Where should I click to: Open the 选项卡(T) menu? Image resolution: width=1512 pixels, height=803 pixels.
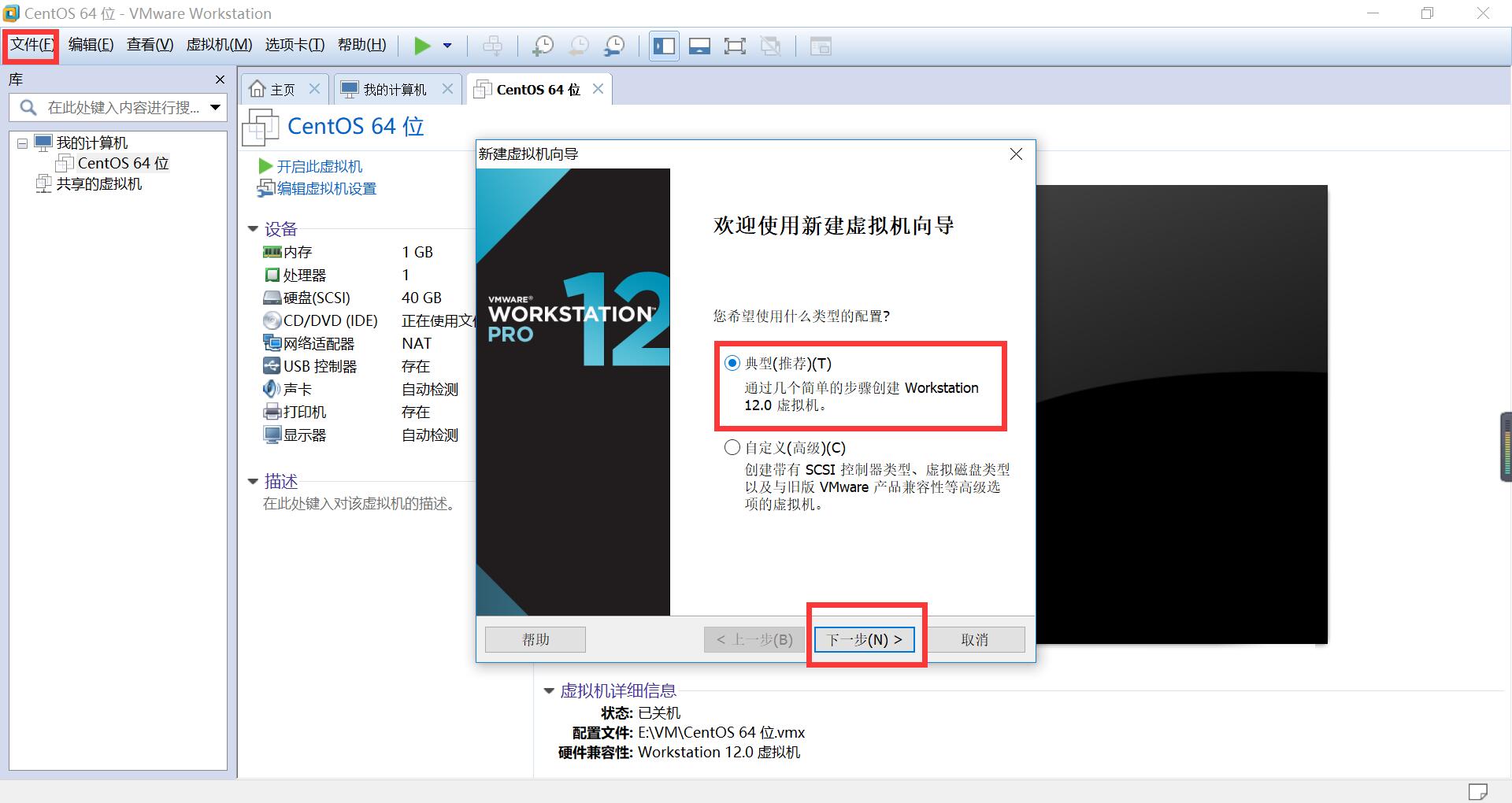pos(295,45)
